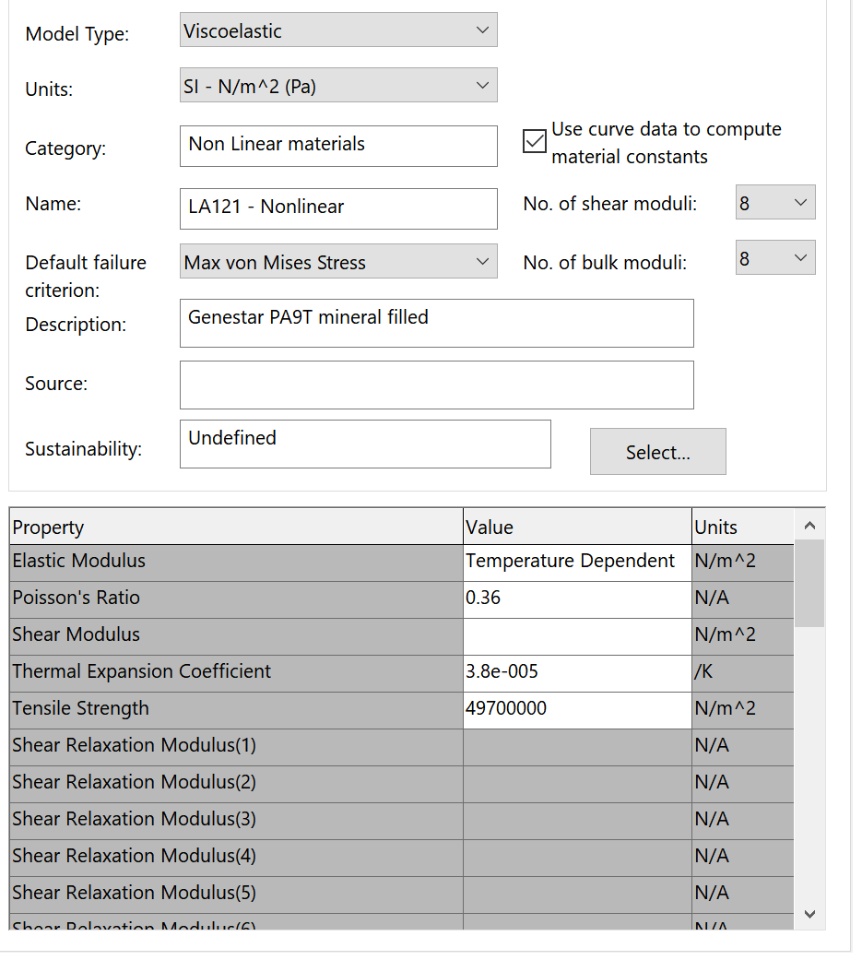Click the Name field LA121 - Nonlinear
Viewport: 862px width, 960px height.
tap(339, 209)
